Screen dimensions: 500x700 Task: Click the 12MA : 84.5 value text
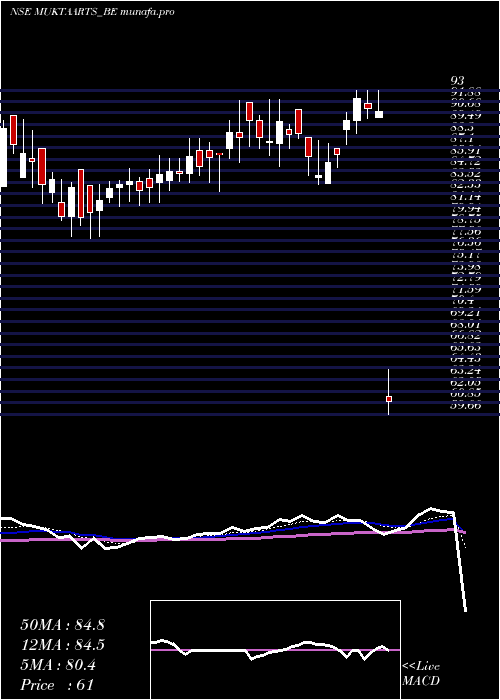pos(62,645)
